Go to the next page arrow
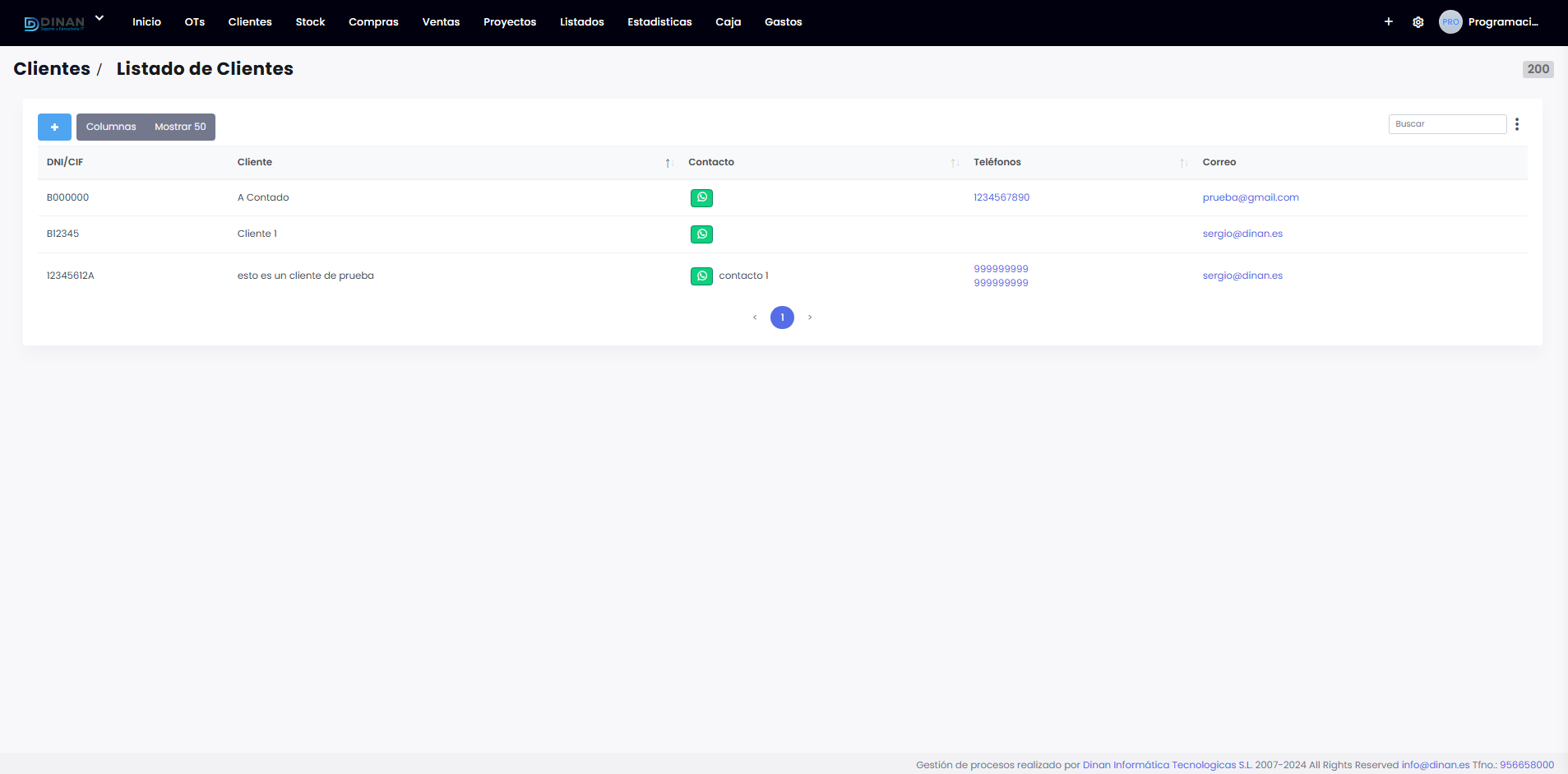 (810, 317)
